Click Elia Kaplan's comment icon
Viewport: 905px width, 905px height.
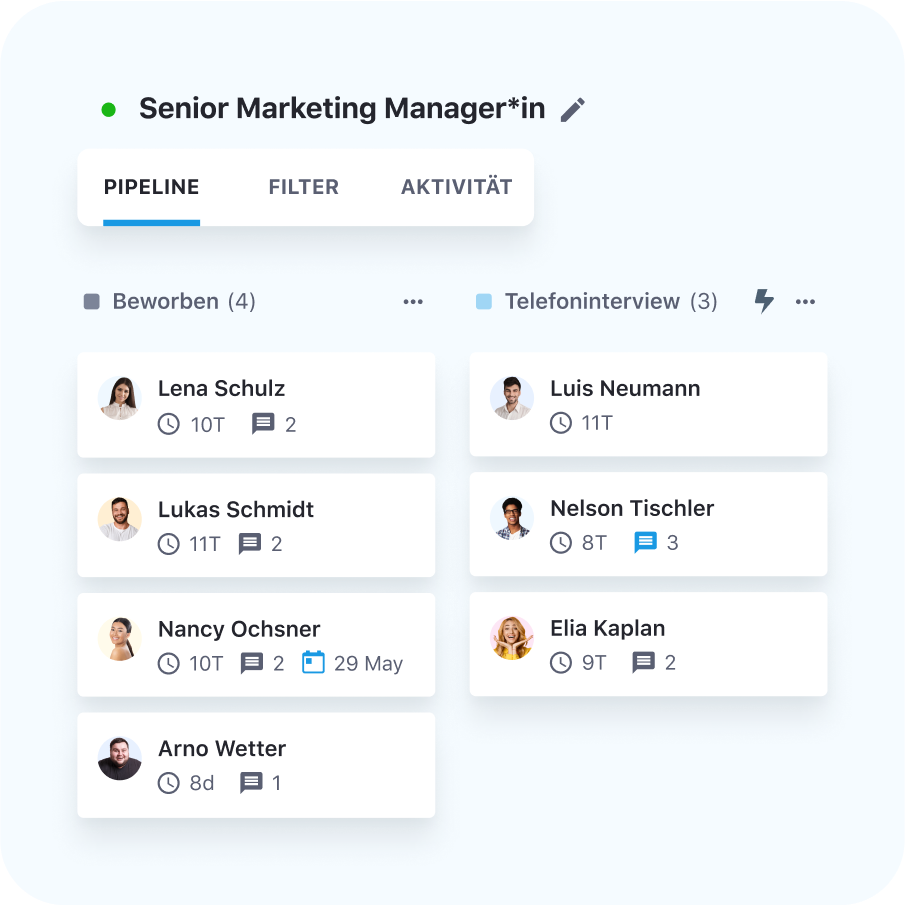[644, 662]
